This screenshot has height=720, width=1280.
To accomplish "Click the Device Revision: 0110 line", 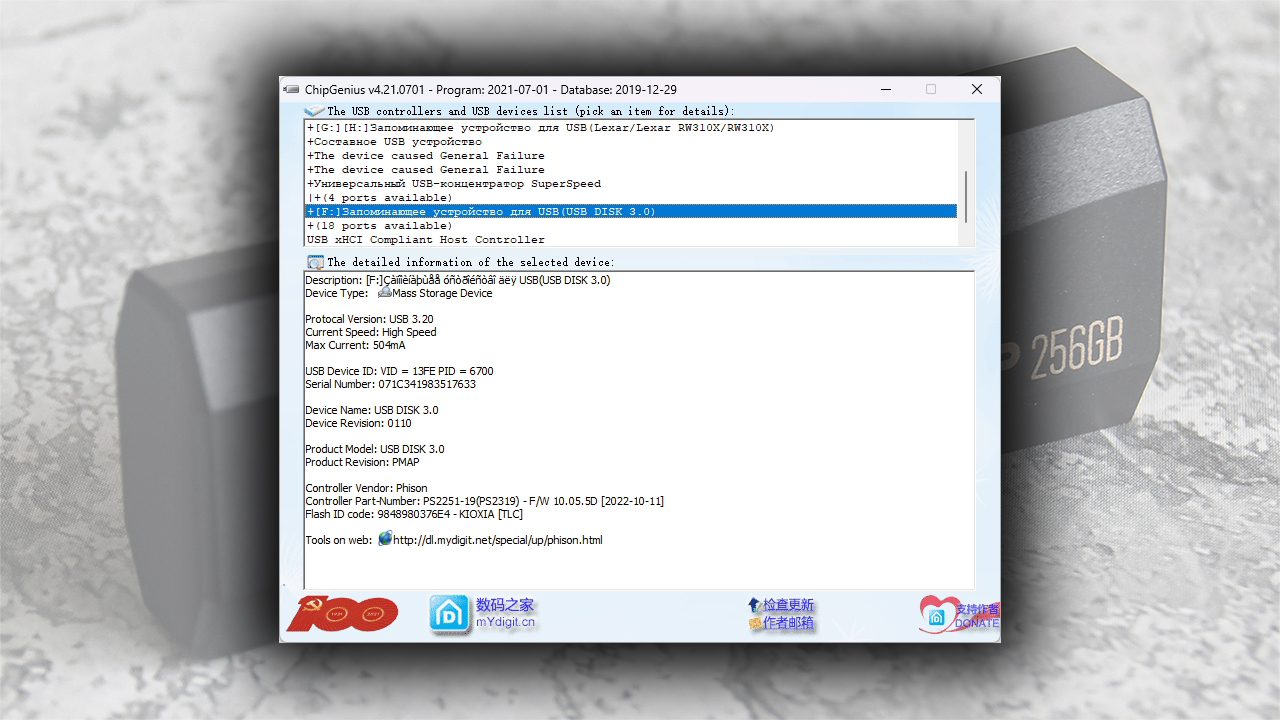I will 358,423.
